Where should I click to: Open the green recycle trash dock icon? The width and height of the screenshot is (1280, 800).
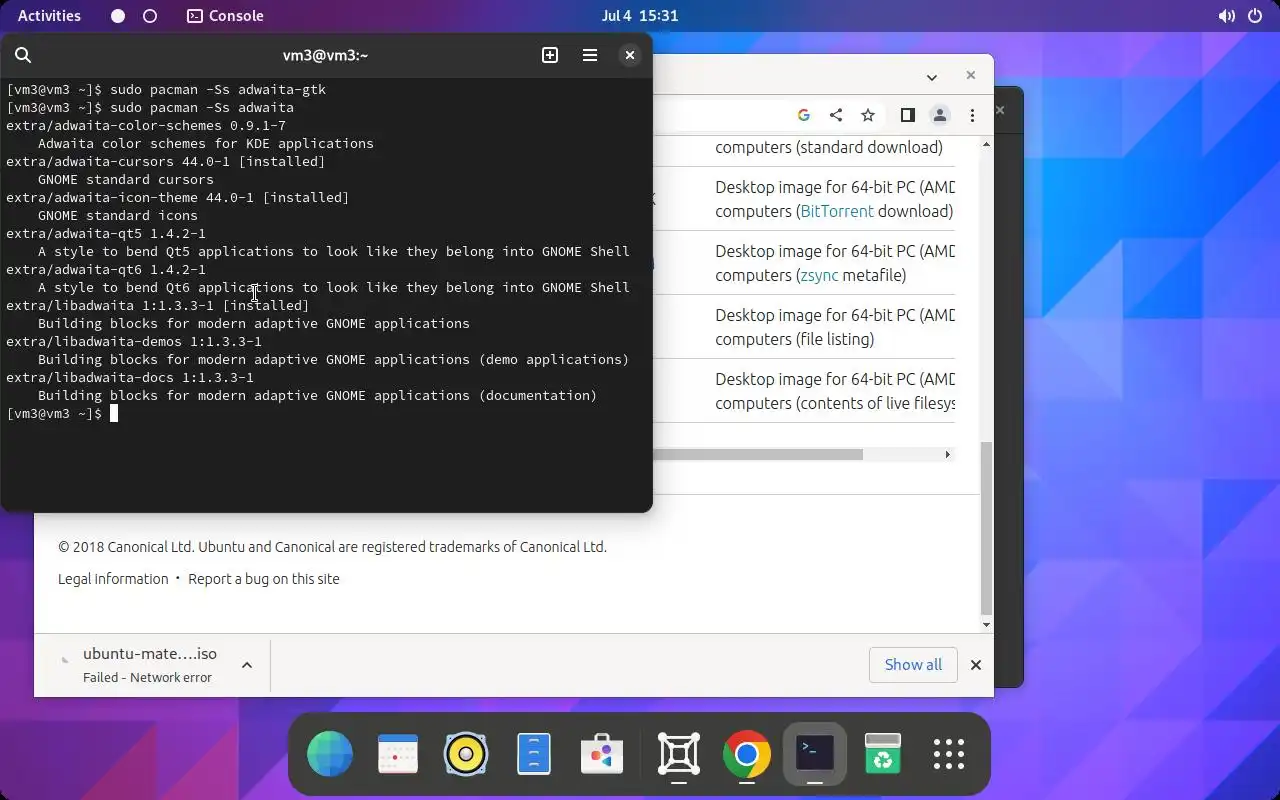(x=882, y=754)
